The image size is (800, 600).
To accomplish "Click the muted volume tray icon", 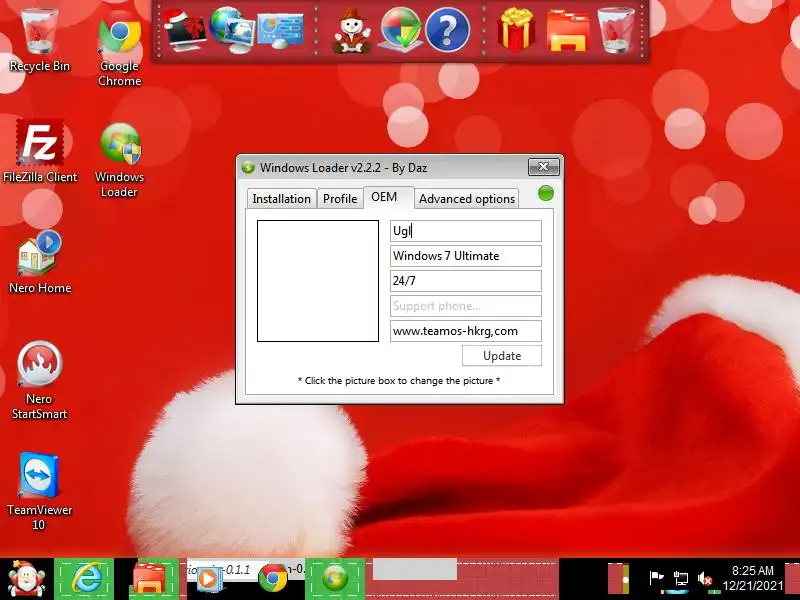I will coord(705,579).
